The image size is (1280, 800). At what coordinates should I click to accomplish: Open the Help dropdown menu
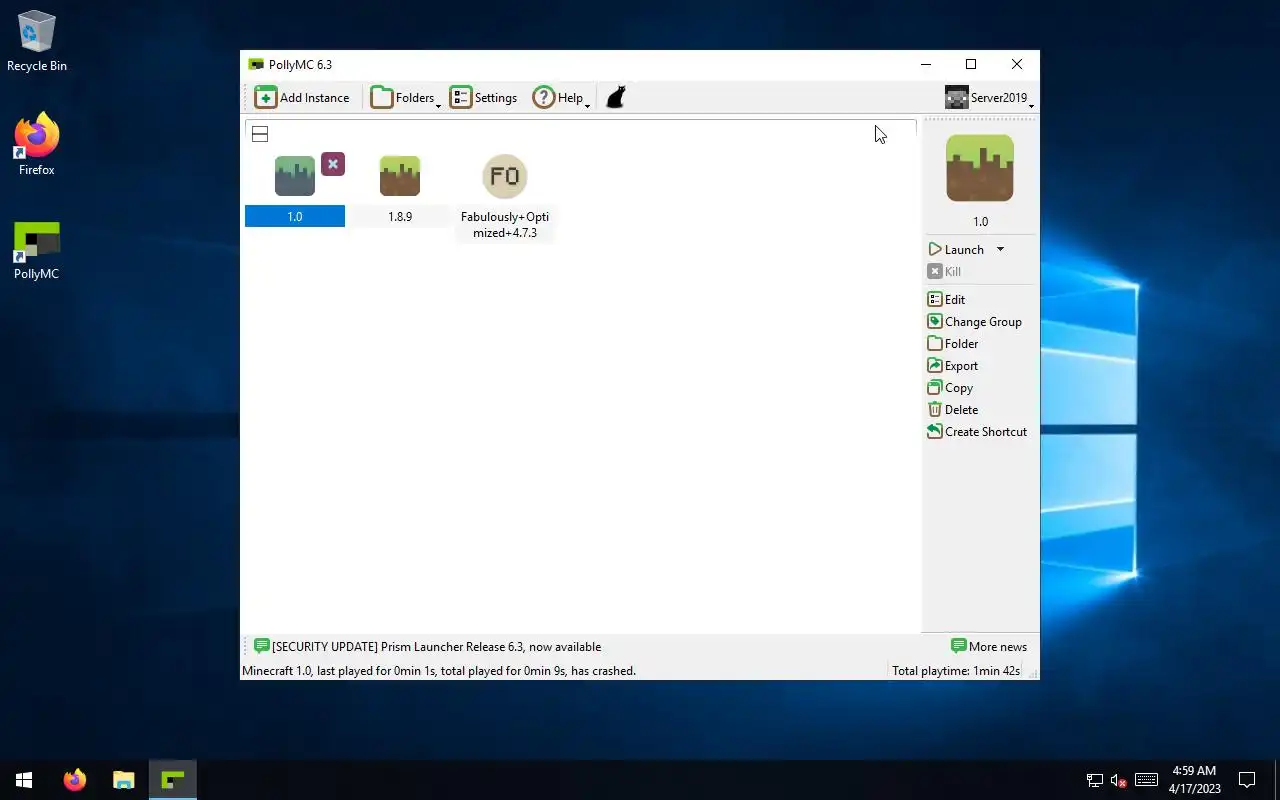[560, 97]
